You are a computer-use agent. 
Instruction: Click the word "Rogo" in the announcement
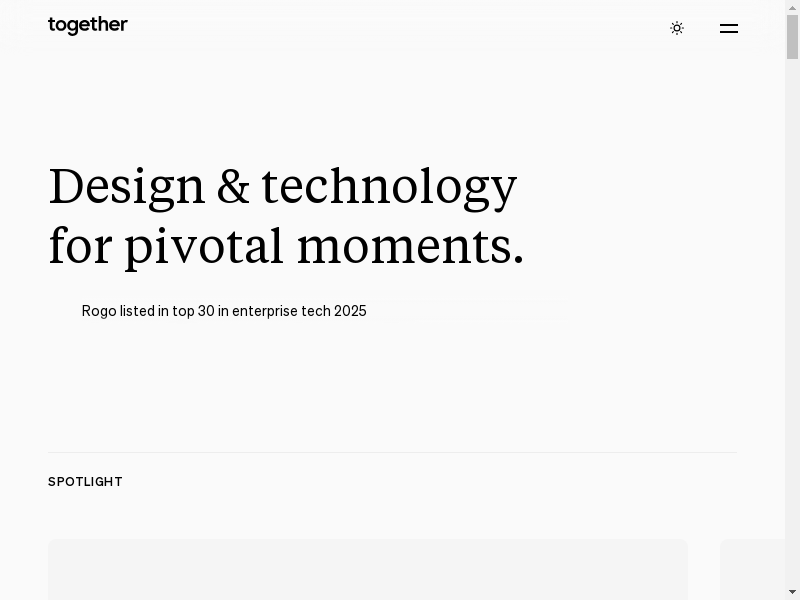[x=99, y=311]
